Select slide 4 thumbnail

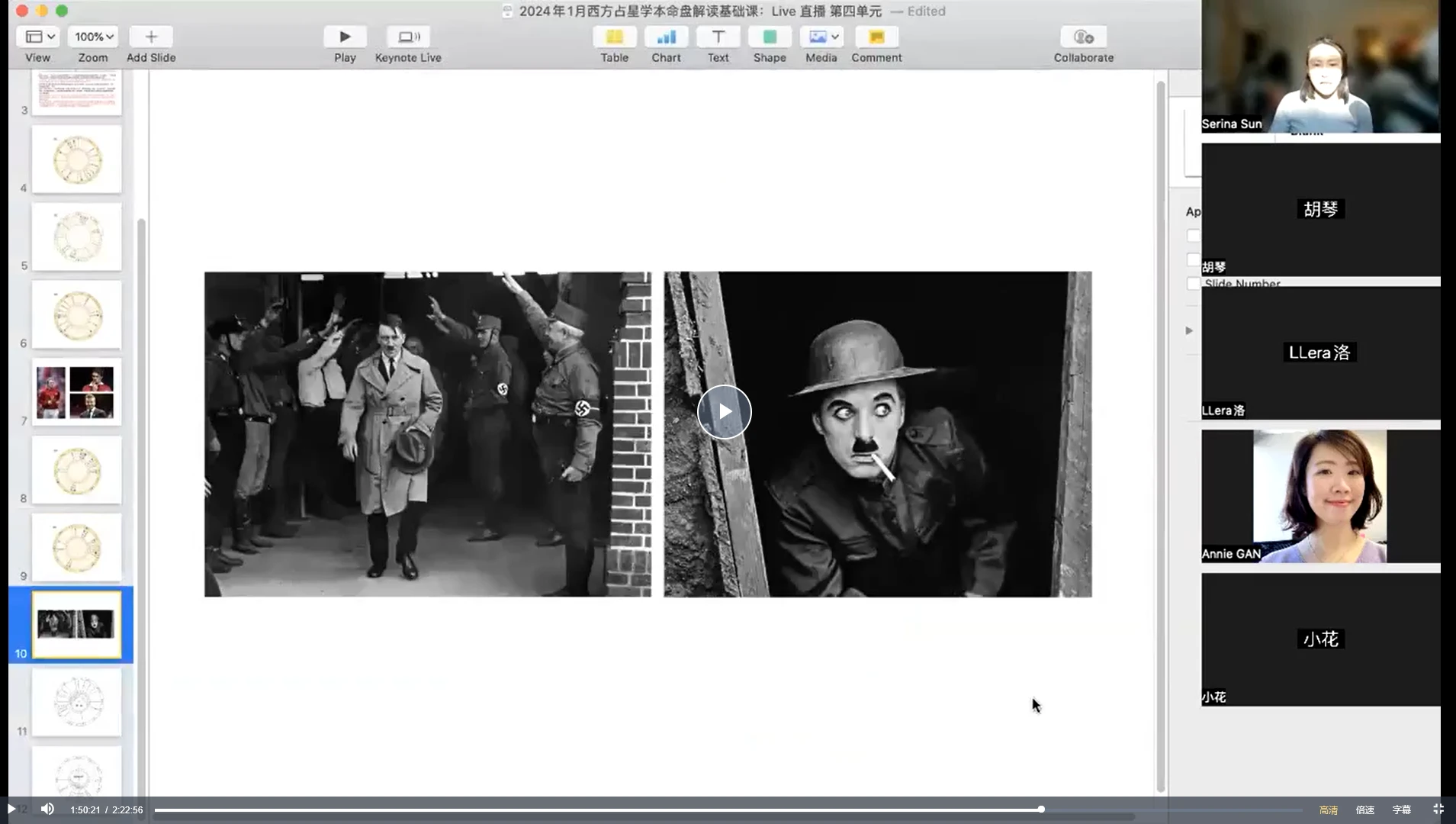tap(76, 159)
